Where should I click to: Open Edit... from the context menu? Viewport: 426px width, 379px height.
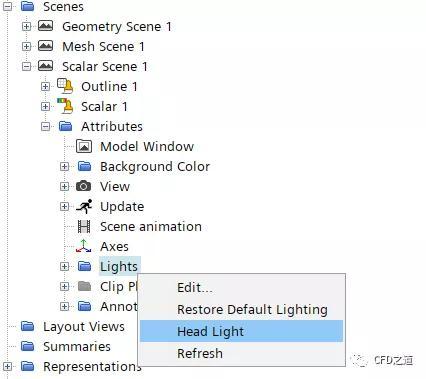tap(195, 287)
